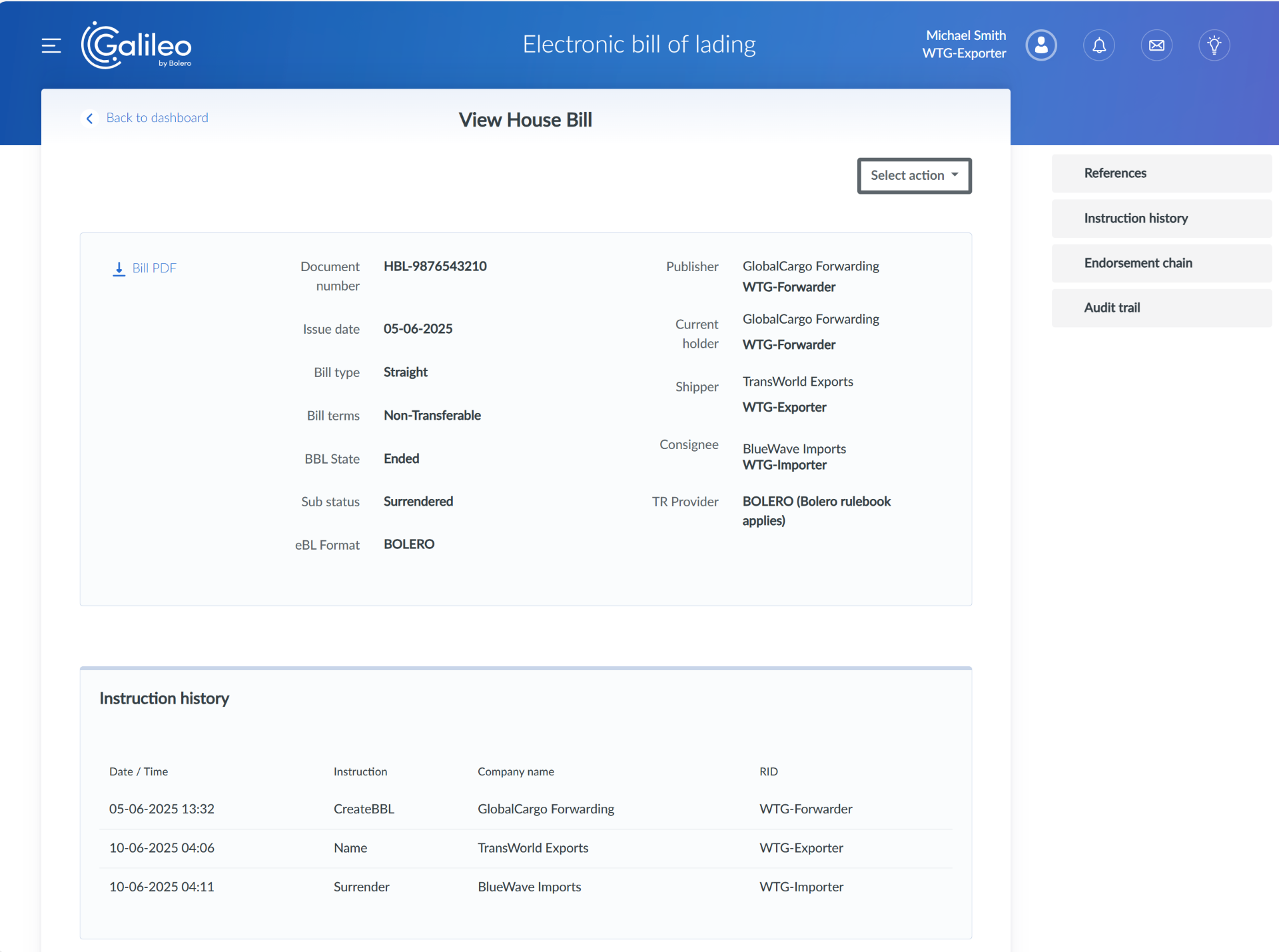Click the lightbulb tips icon

pos(1214,45)
